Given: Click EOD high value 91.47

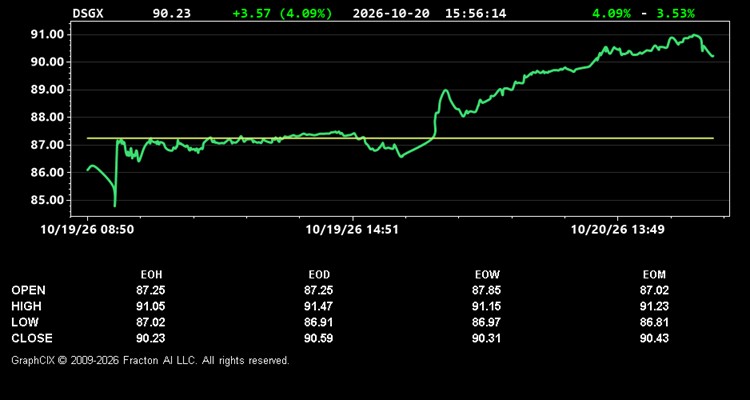Looking at the screenshot, I should 319,306.
